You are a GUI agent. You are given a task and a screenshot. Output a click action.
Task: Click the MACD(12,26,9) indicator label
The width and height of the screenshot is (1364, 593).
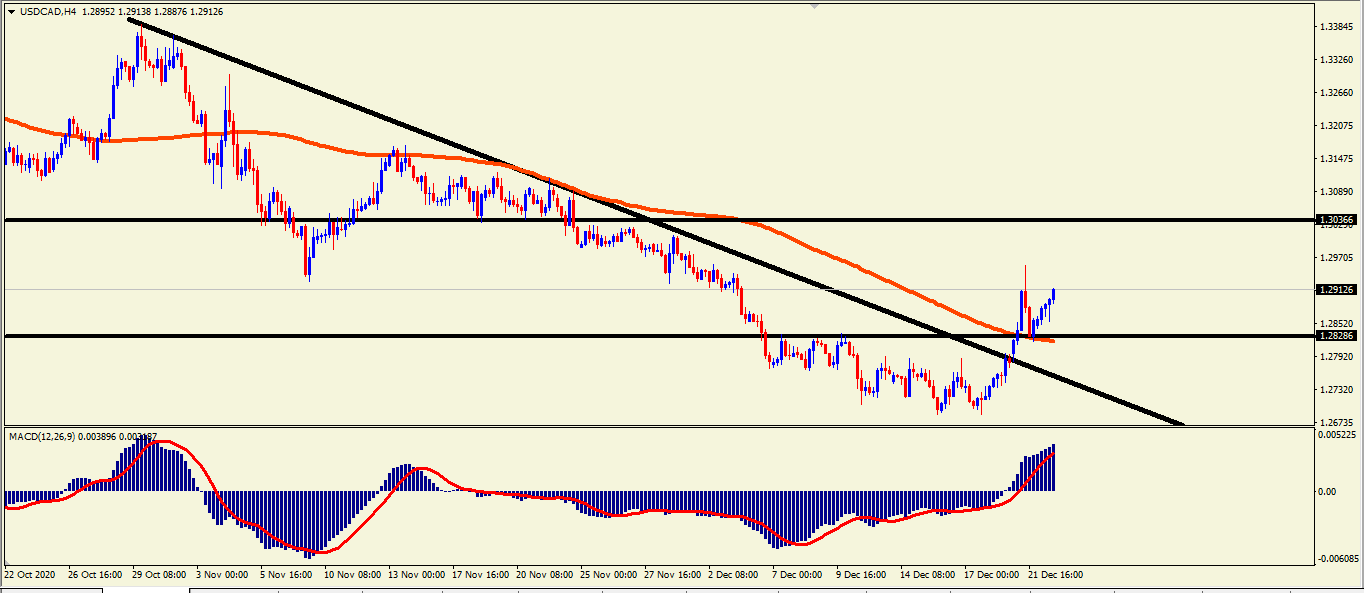tap(41, 436)
